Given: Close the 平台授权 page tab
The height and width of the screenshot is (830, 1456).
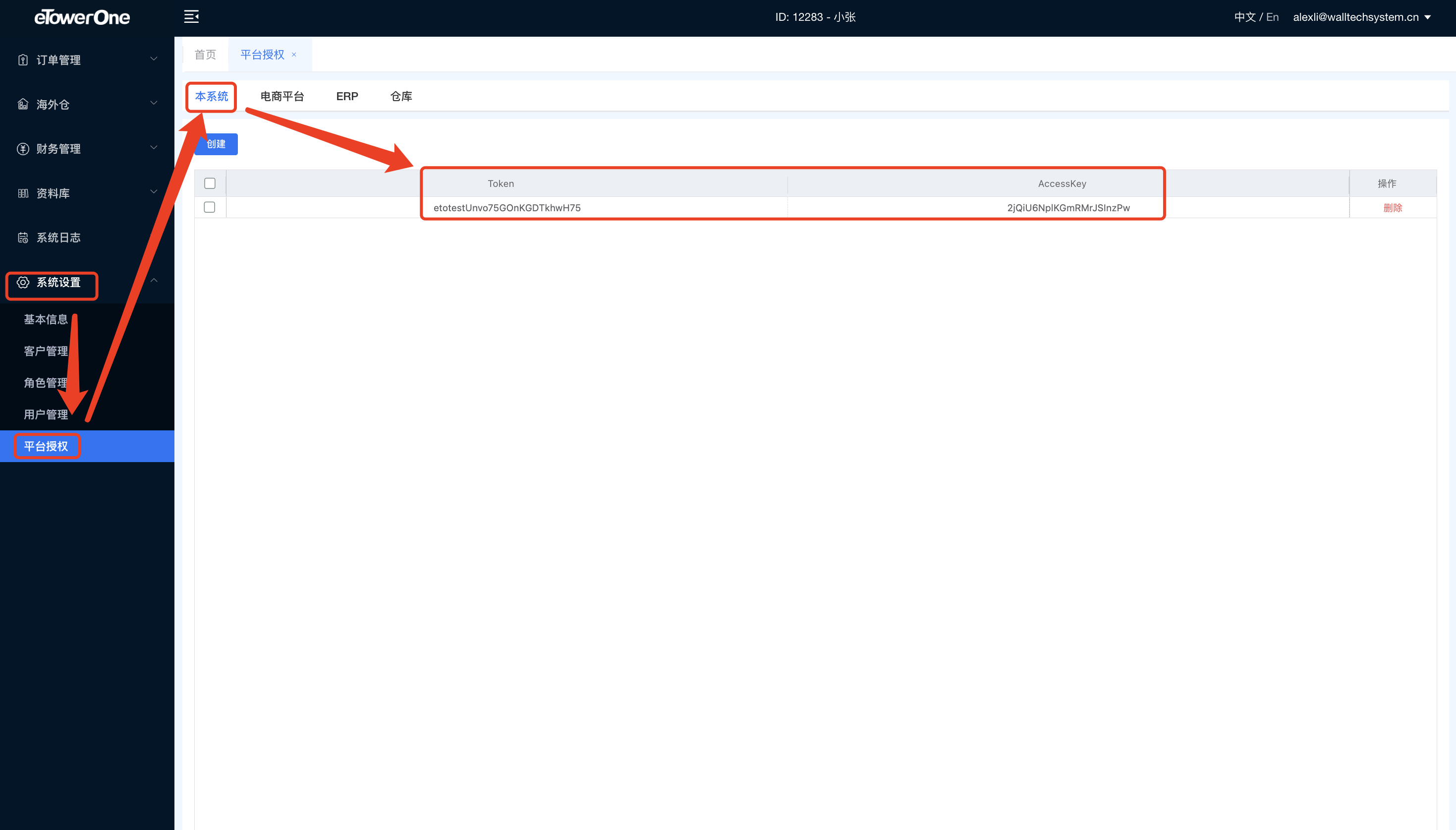Looking at the screenshot, I should tap(294, 55).
